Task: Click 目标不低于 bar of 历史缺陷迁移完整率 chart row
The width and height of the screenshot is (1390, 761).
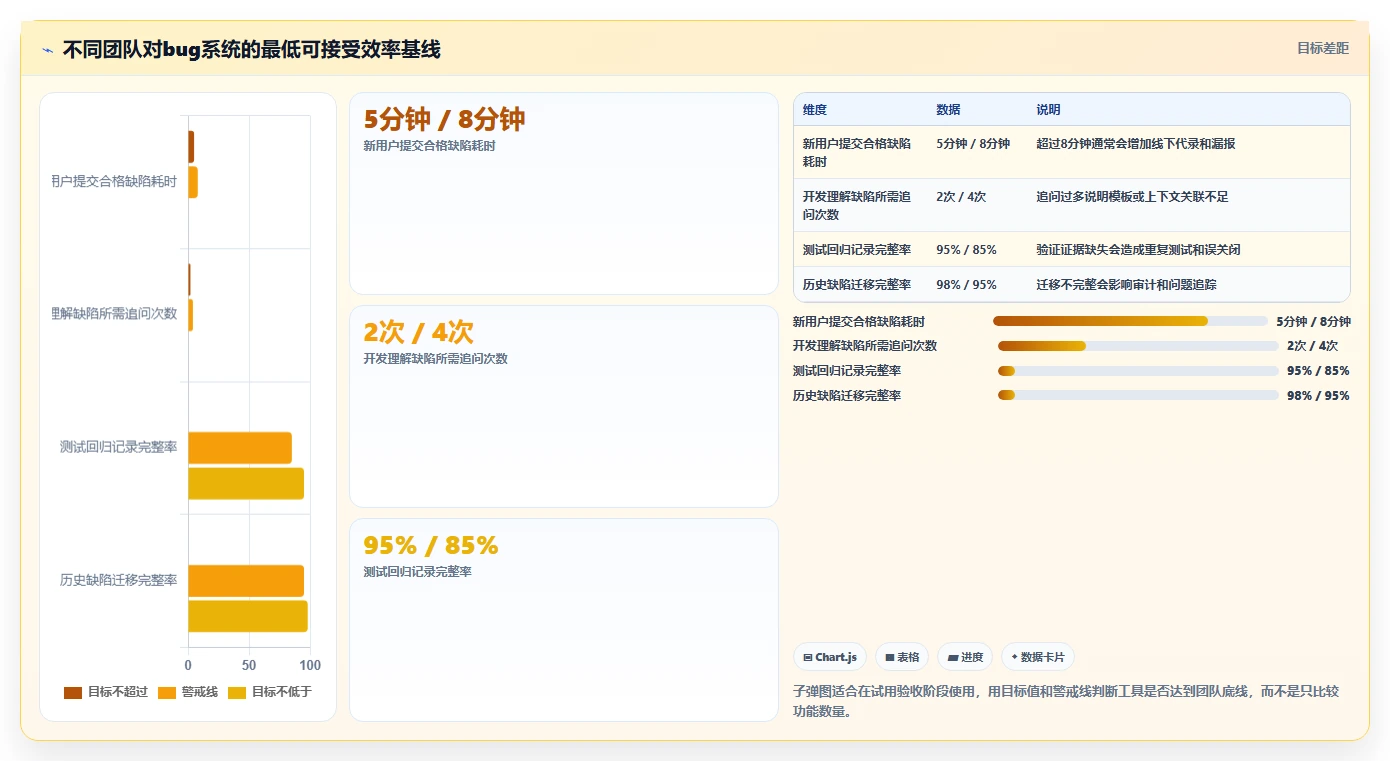Action: tap(248, 617)
